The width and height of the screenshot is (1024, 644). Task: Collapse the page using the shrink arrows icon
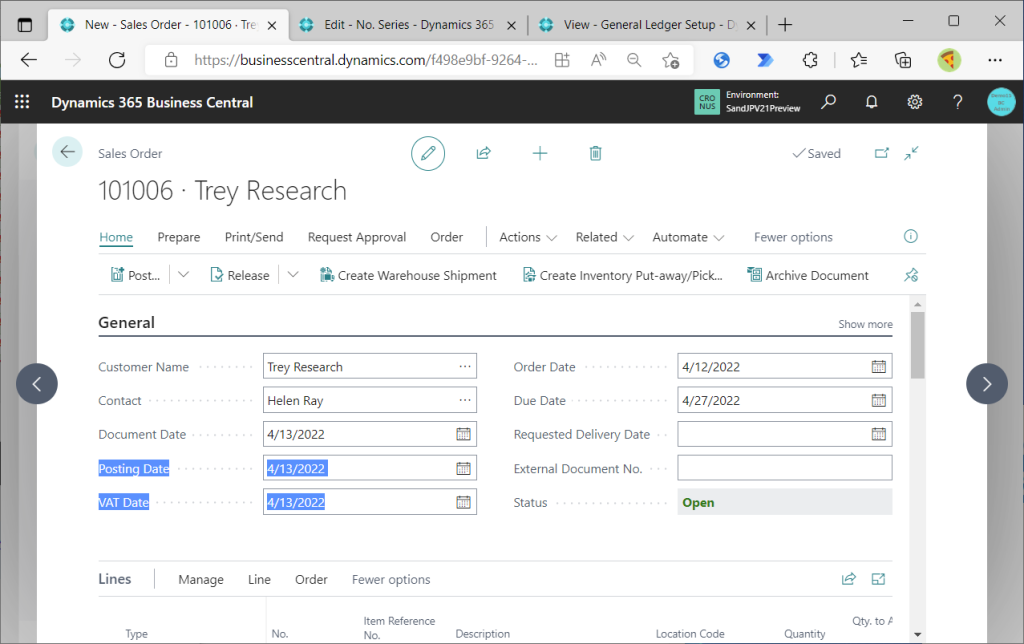point(912,153)
